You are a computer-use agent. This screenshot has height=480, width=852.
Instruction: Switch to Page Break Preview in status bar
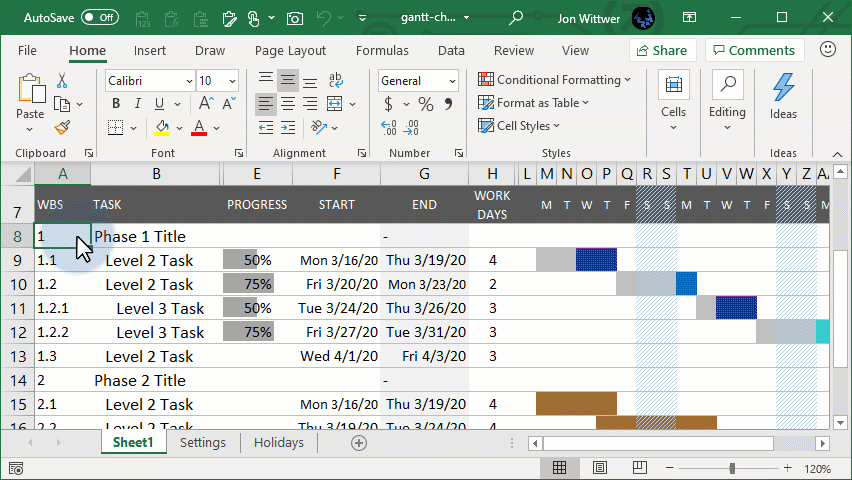click(x=640, y=468)
